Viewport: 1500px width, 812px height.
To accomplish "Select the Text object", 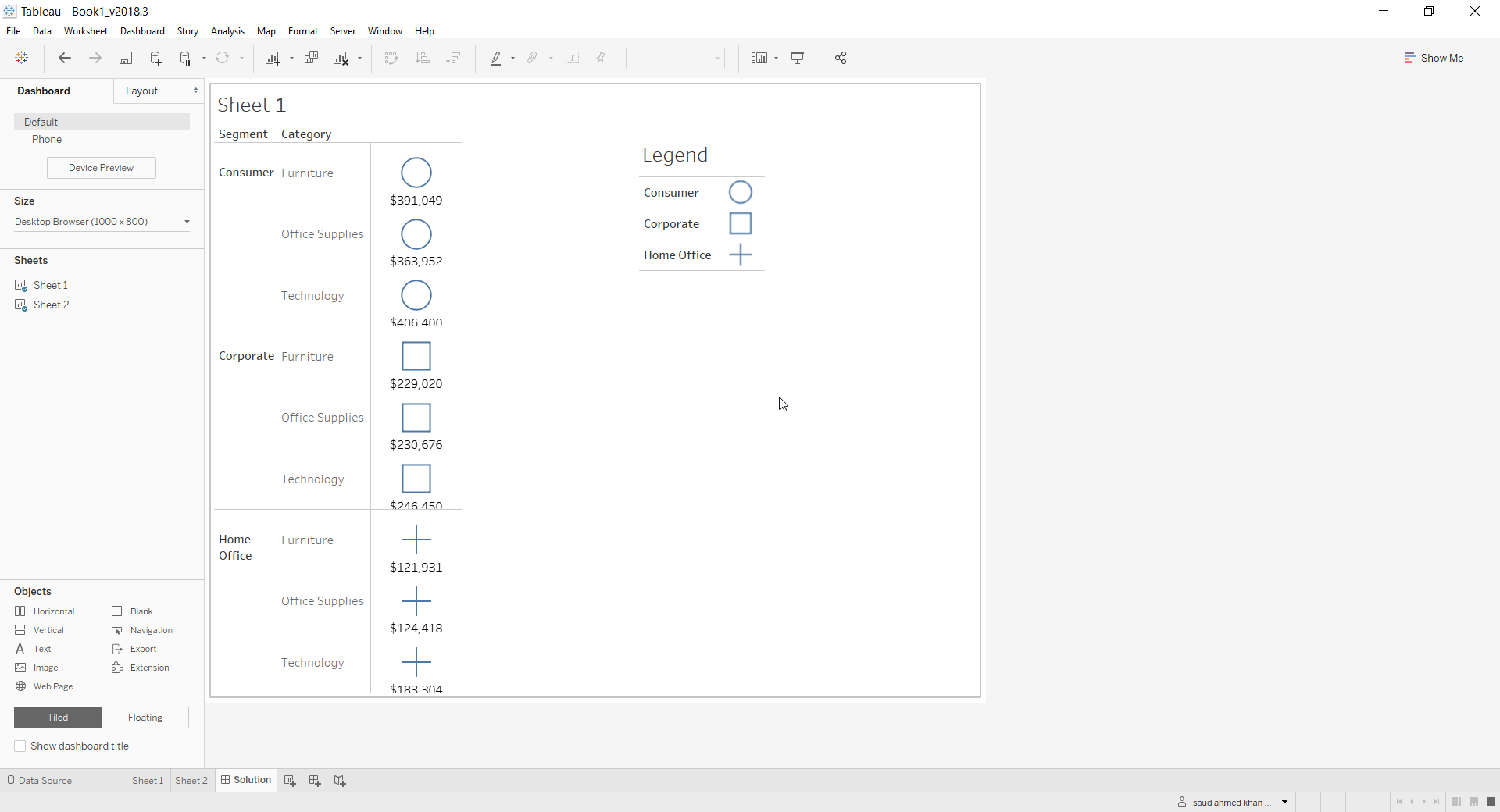I will pyautogui.click(x=33, y=649).
